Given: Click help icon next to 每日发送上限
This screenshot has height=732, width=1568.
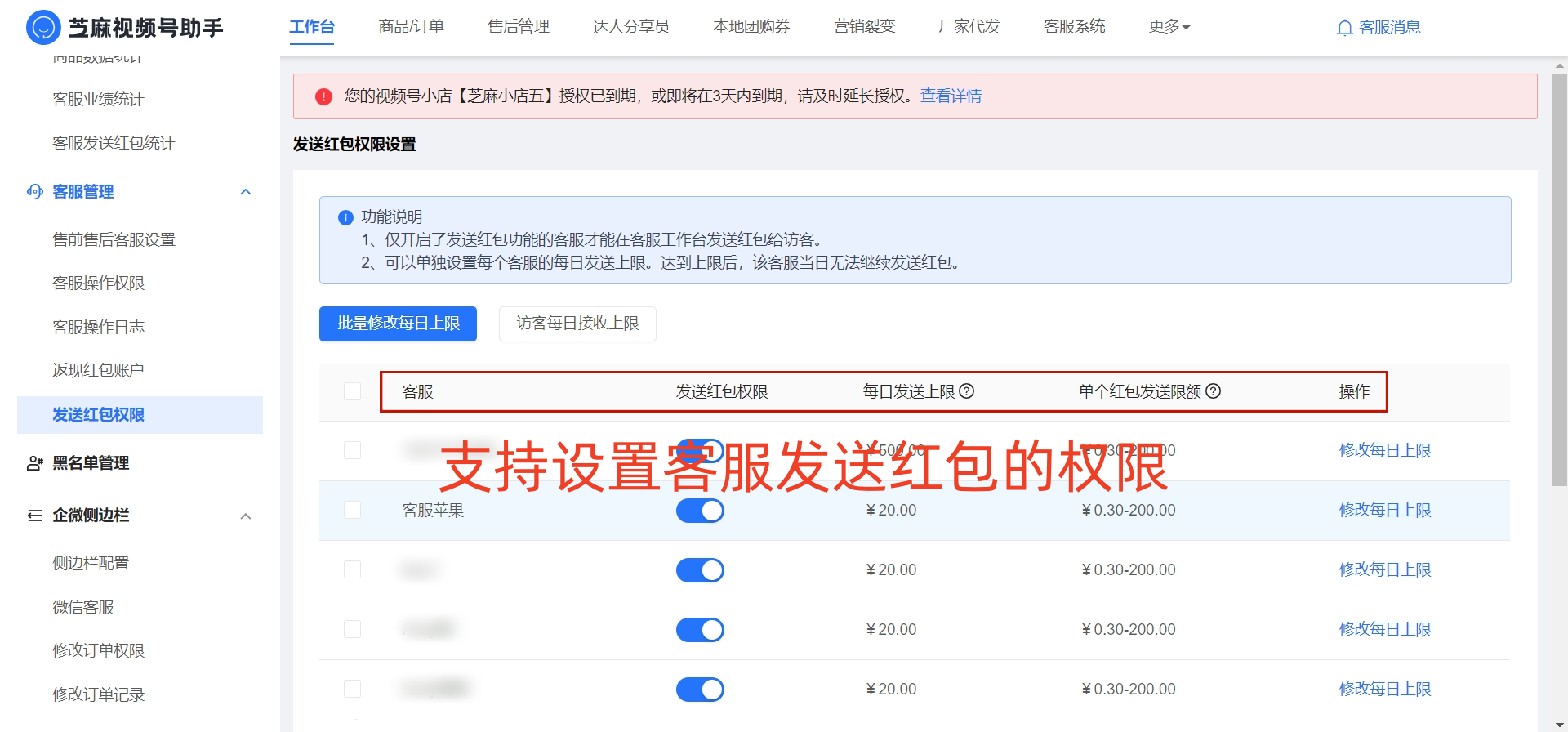Looking at the screenshot, I should (967, 391).
